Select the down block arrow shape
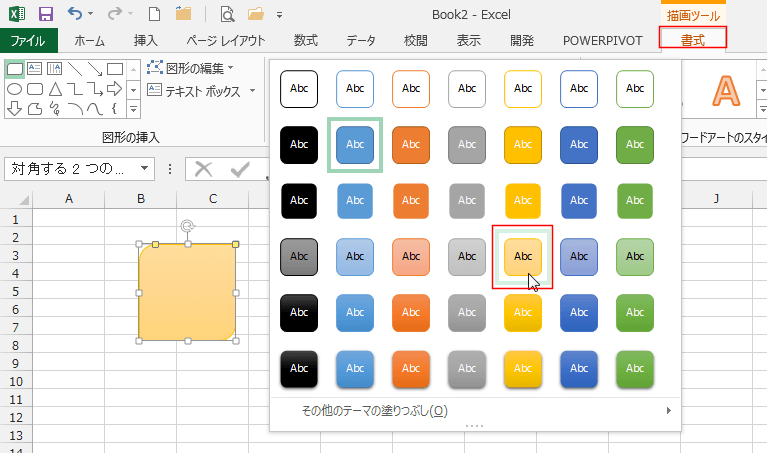767x453 pixels. (15, 109)
